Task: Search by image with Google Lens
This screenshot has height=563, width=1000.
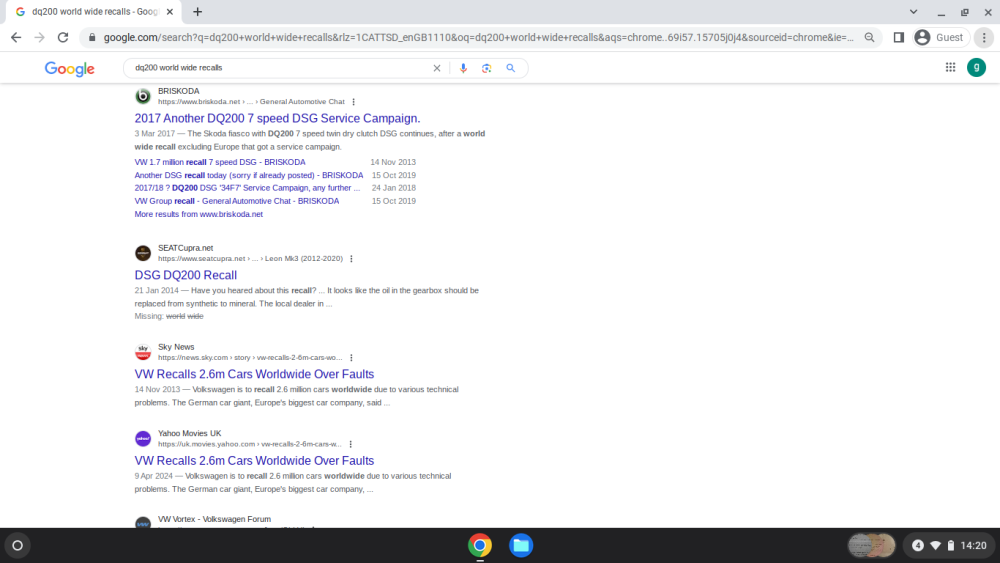Action: [x=487, y=68]
